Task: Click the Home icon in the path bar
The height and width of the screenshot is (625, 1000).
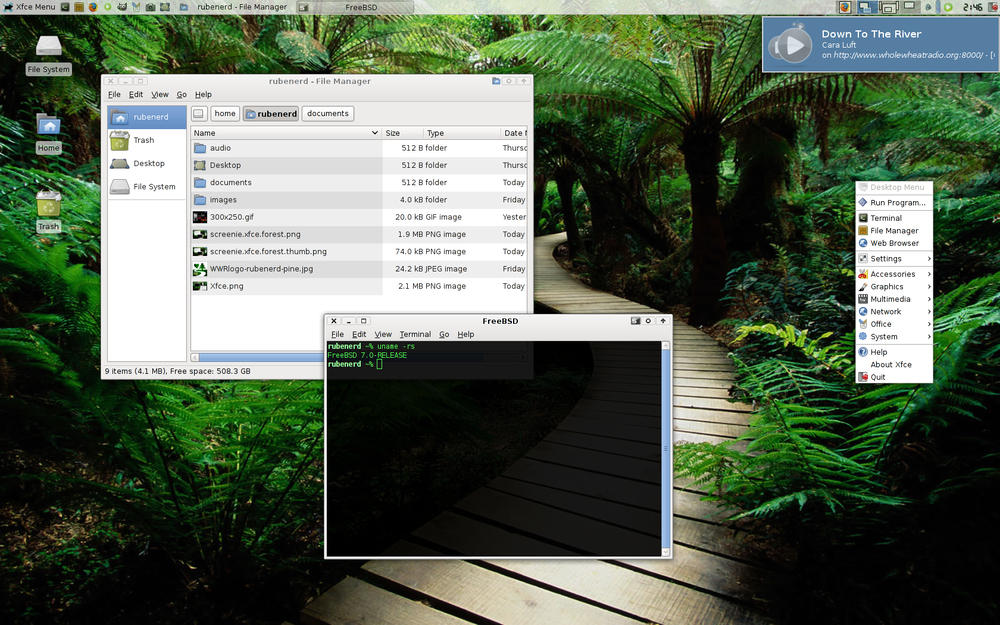Action: click(x=225, y=113)
